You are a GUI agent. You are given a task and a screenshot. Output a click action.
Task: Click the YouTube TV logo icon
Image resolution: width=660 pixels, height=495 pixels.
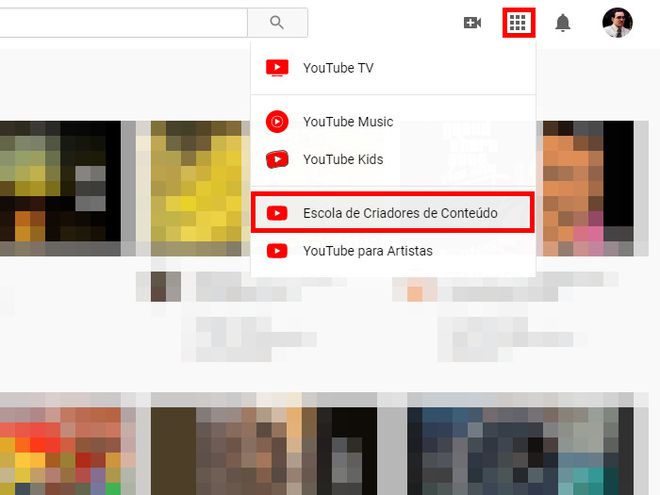(x=277, y=68)
